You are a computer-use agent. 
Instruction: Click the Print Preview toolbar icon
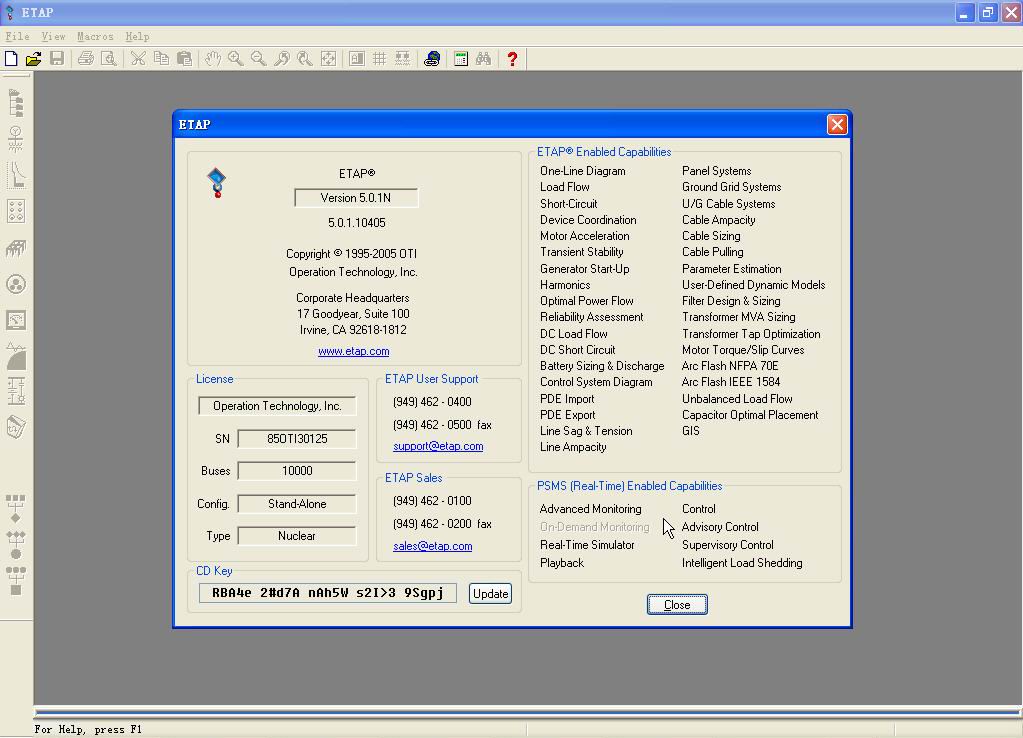(109, 59)
